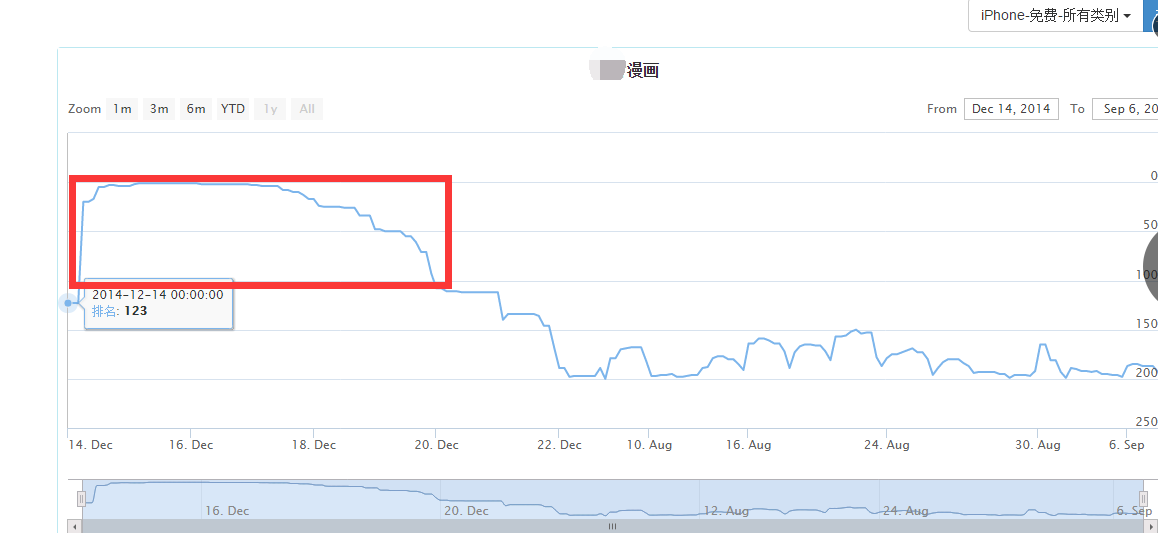
Task: Click the 6. Sep main chart axis label
Action: pos(1125,444)
